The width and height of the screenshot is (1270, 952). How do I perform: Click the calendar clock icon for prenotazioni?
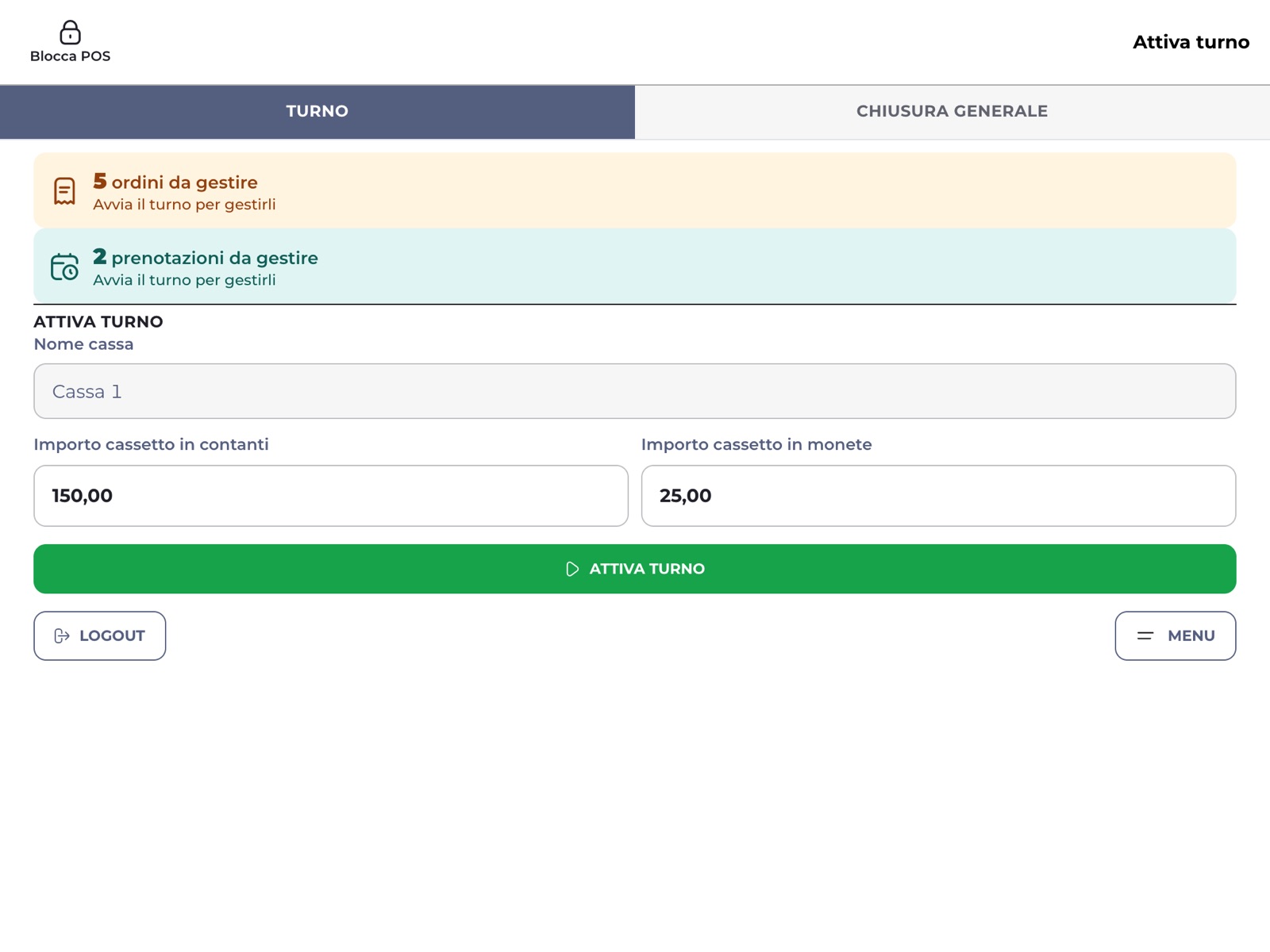[64, 267]
